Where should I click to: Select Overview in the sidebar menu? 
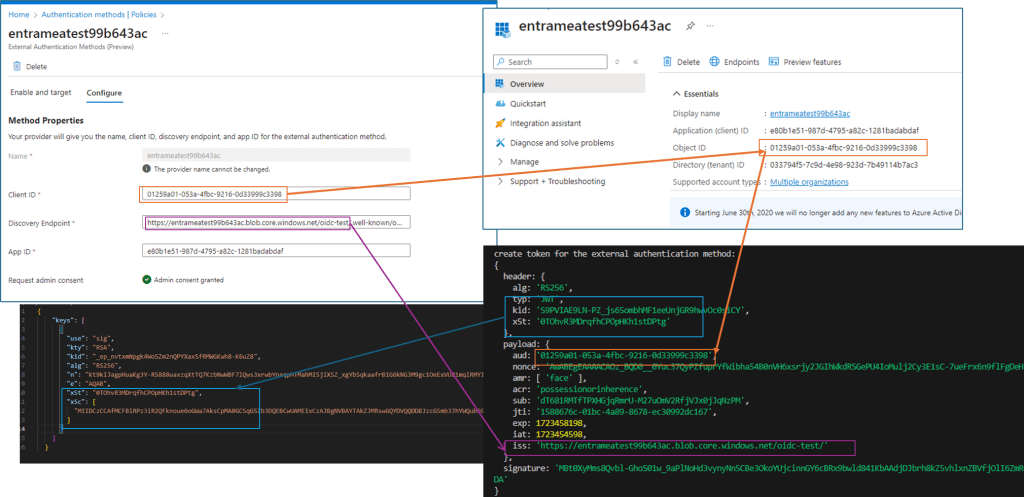point(526,84)
